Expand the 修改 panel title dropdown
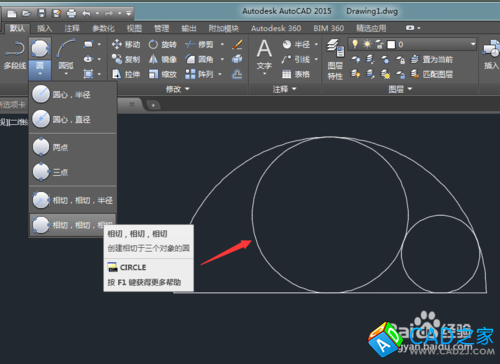Screen dimensions: 500x364 click(x=178, y=89)
